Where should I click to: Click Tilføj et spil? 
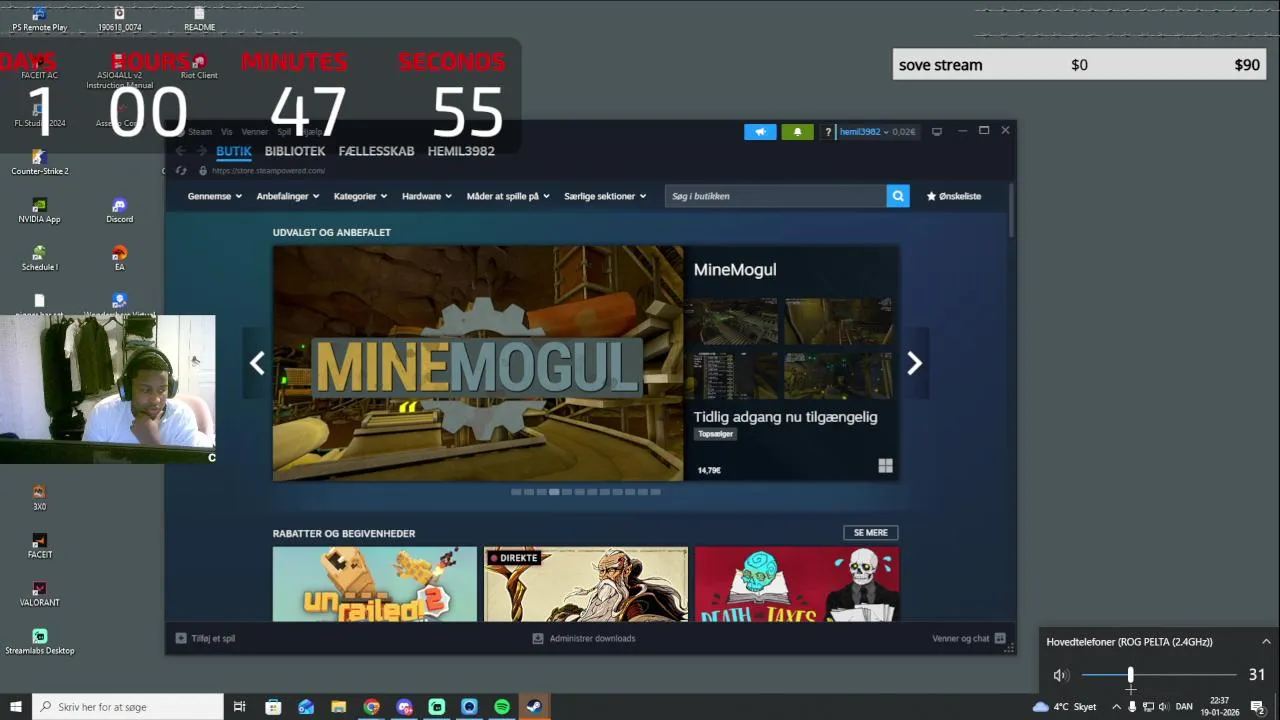pyautogui.click(x=205, y=638)
